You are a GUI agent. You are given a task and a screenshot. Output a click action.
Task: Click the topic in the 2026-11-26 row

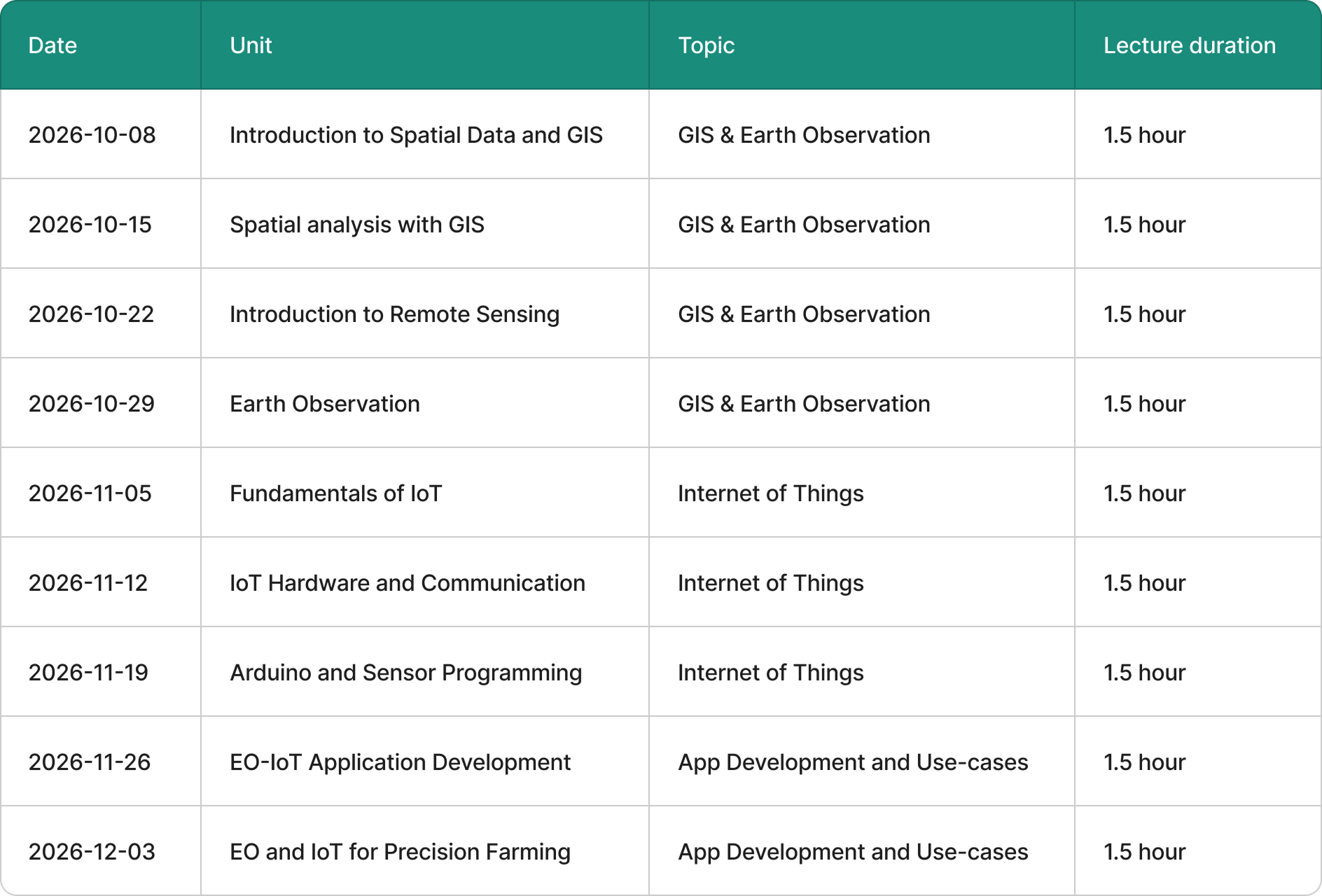[x=853, y=762]
